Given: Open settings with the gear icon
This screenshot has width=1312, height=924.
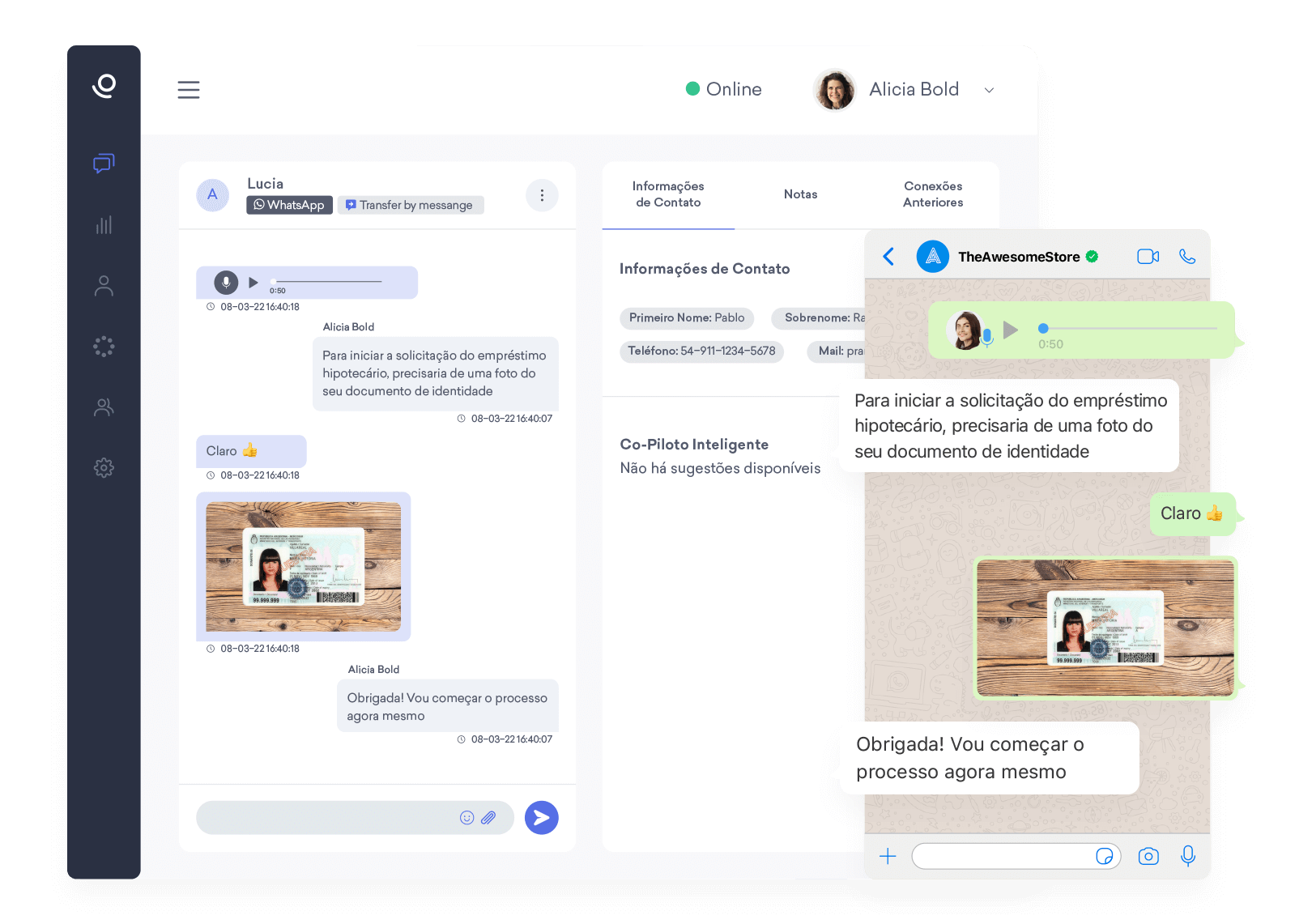Looking at the screenshot, I should tap(104, 467).
